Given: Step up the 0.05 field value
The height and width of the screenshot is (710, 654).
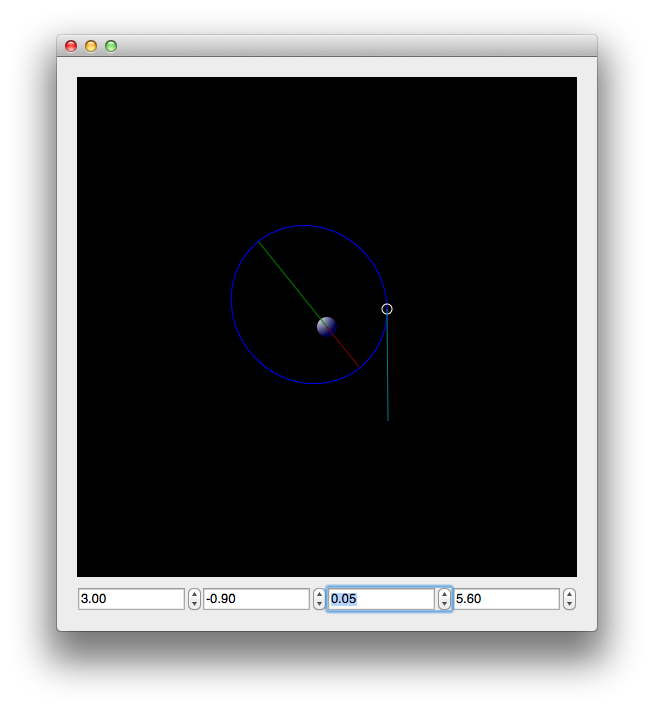Looking at the screenshot, I should click(x=444, y=594).
